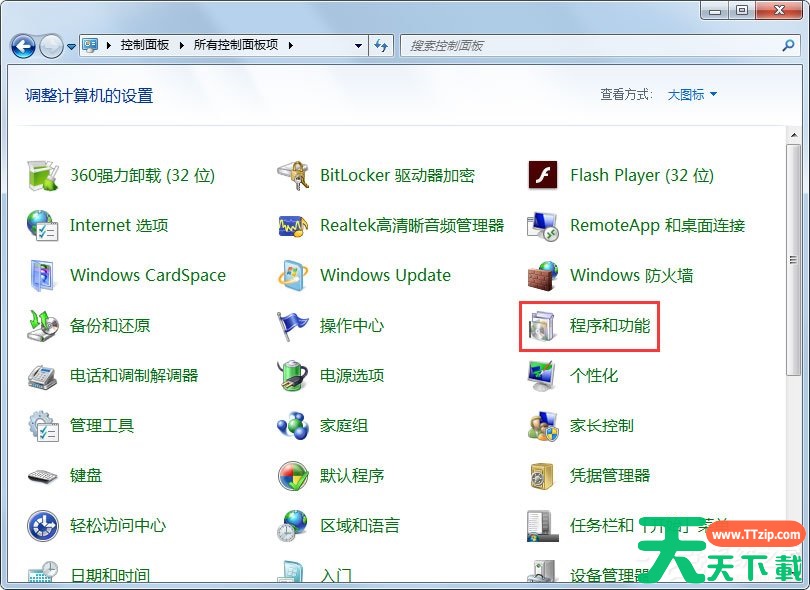The image size is (810, 590).
Task: Click the 控制面板 breadcrumb item
Action: (144, 46)
